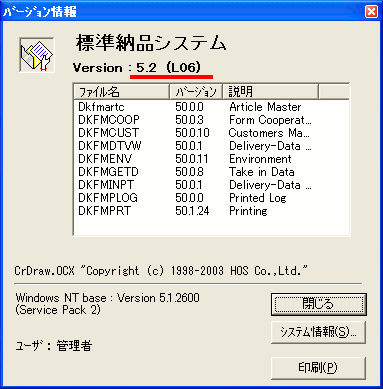
Task: Click the バージョン column header
Action: coord(196,91)
